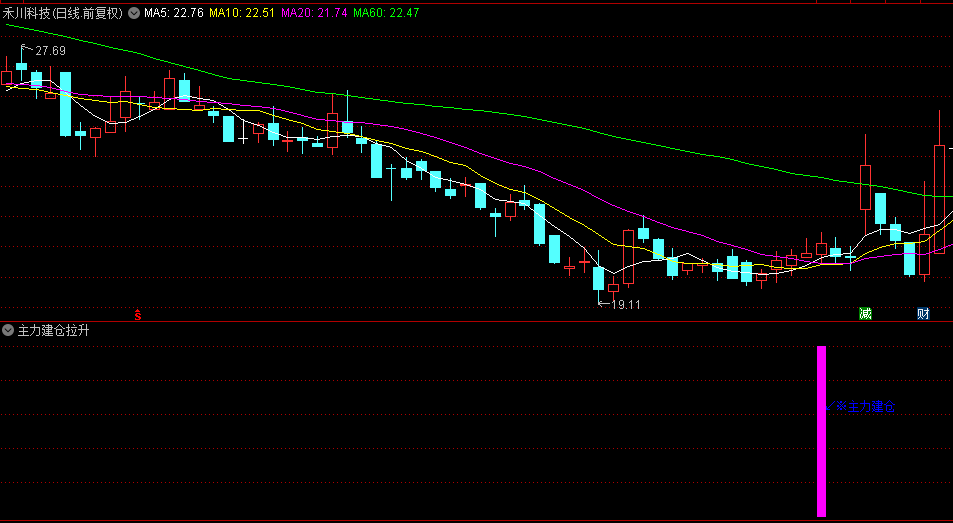953x523 pixels.
Task: Click the ※主力建仓 annotation text
Action: (865, 407)
